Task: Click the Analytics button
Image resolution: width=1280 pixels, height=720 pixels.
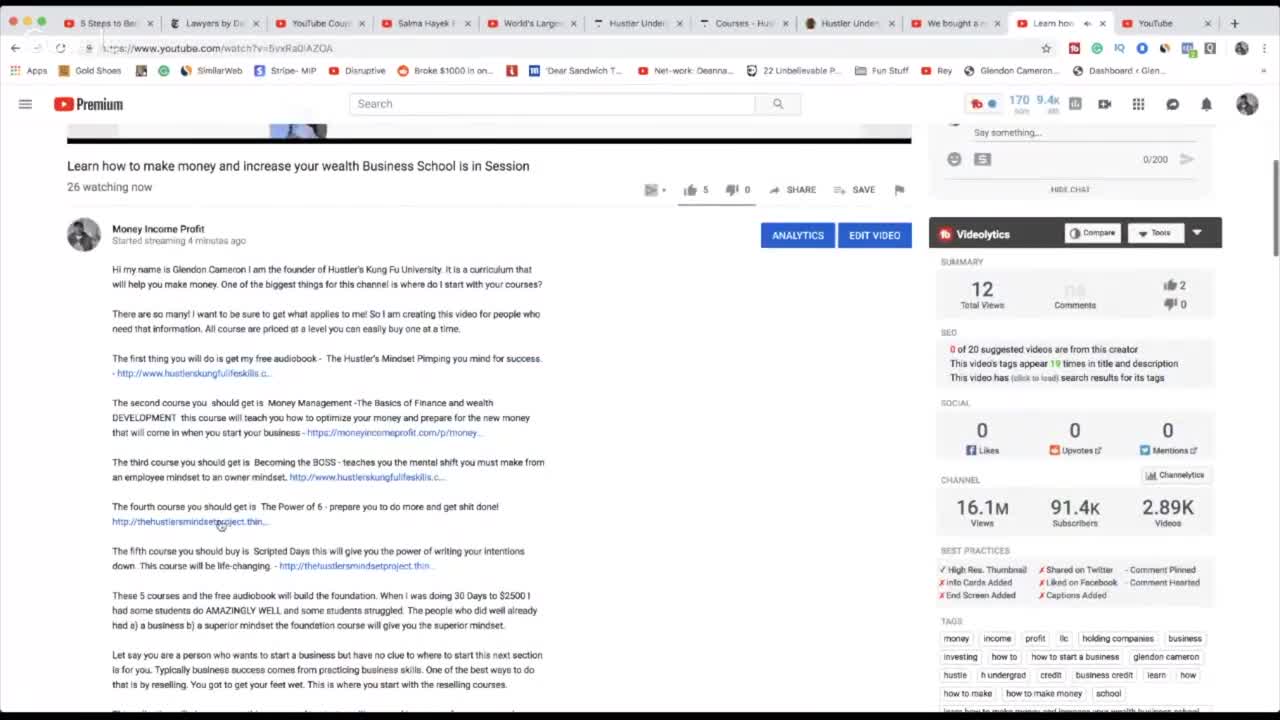Action: (x=798, y=235)
